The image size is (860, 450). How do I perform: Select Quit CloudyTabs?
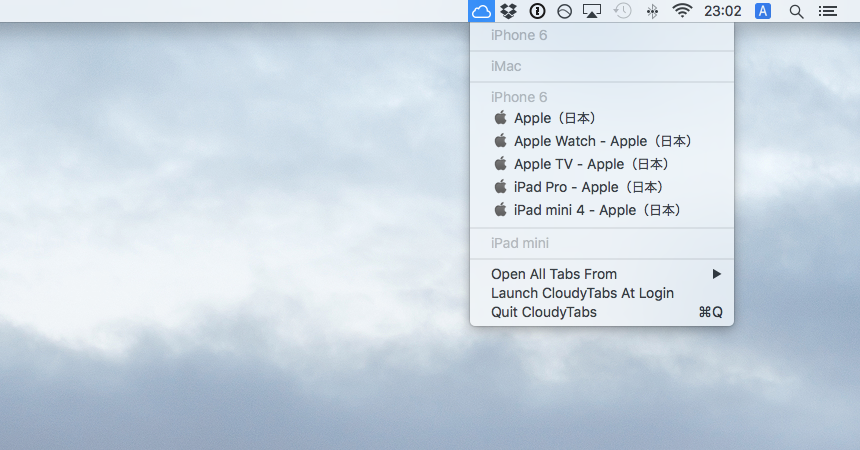pyautogui.click(x=602, y=312)
